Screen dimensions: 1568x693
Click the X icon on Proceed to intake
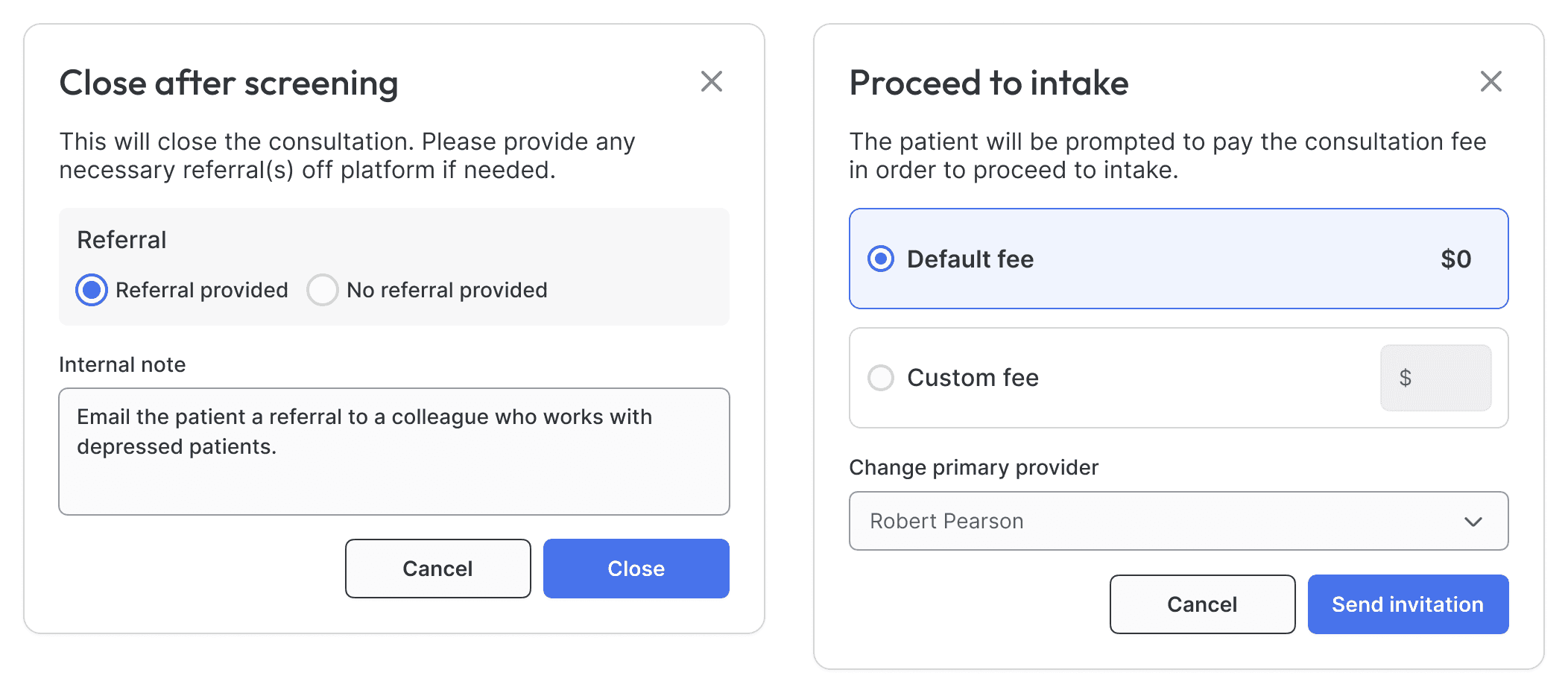[x=1490, y=81]
